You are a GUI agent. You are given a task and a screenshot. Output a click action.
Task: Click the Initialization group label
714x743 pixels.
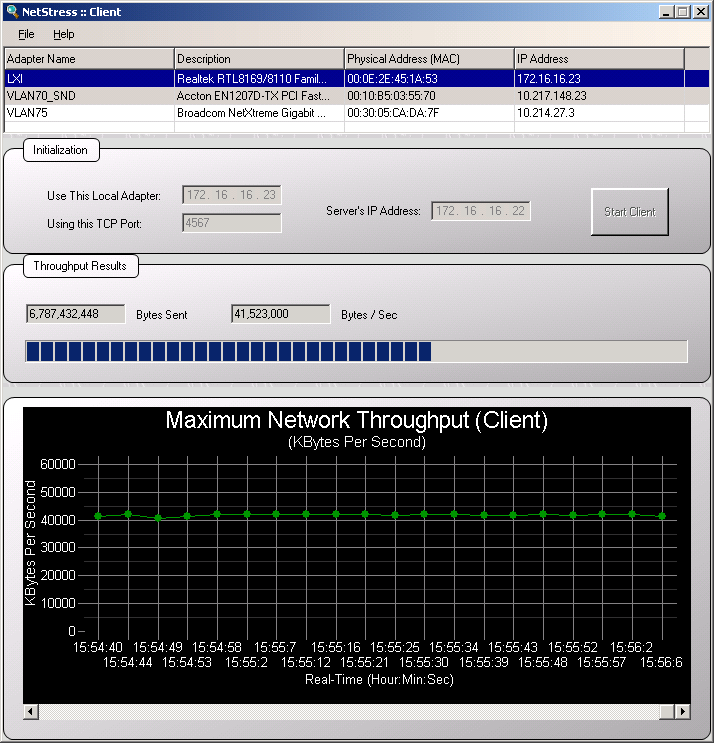coord(60,150)
